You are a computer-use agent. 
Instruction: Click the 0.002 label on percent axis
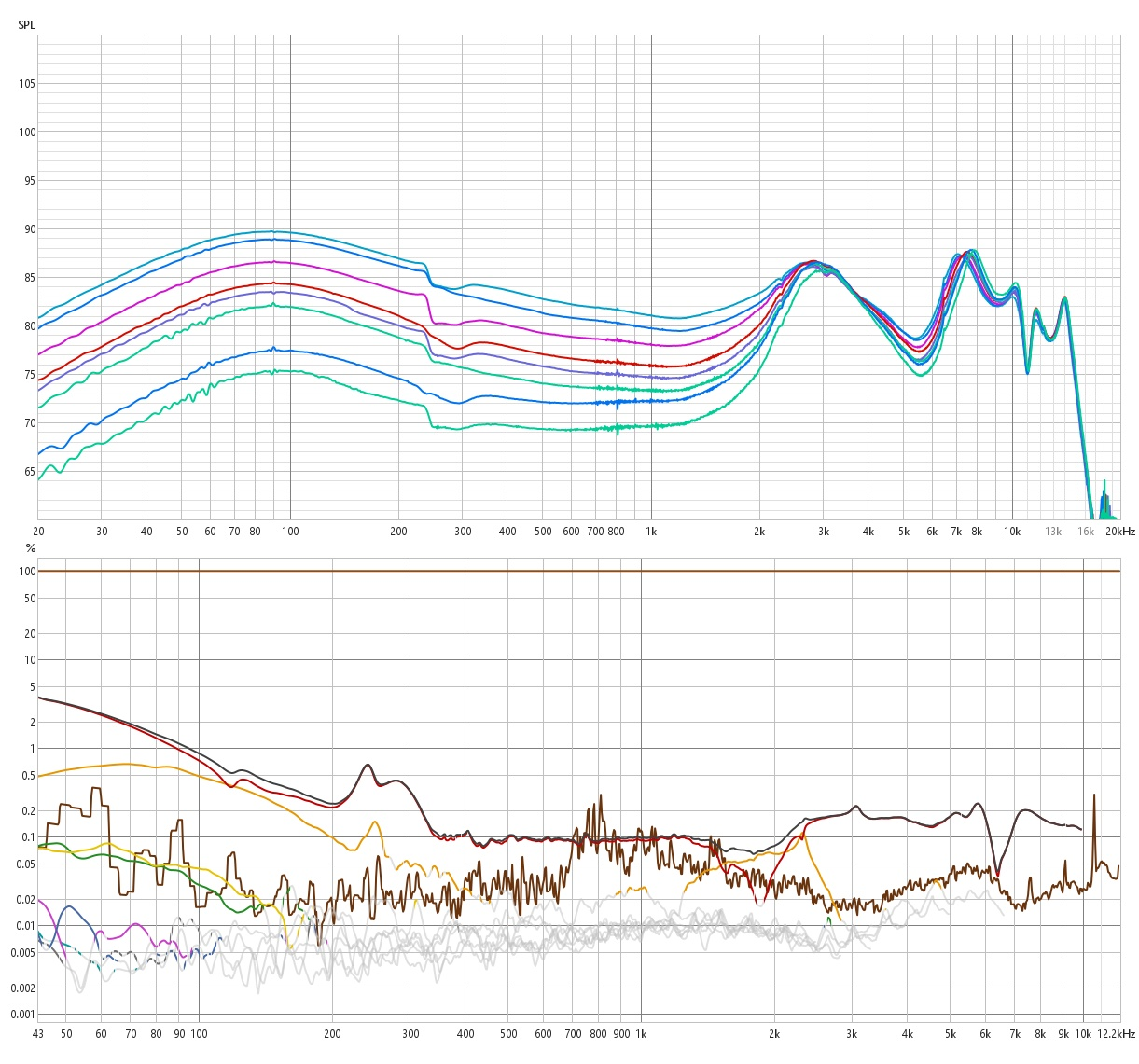[x=22, y=988]
